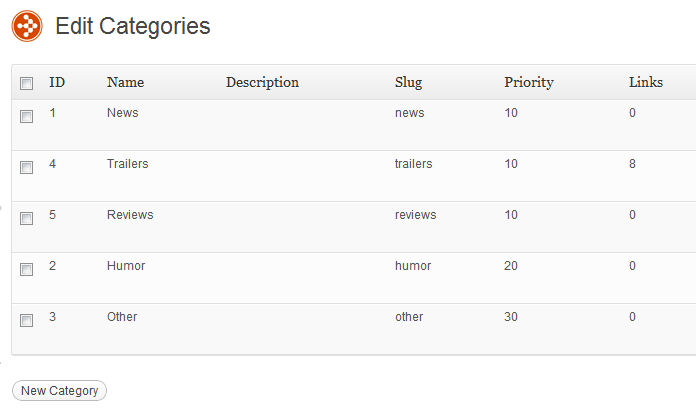Click the Description column header
The height and width of the screenshot is (418, 696).
point(262,83)
